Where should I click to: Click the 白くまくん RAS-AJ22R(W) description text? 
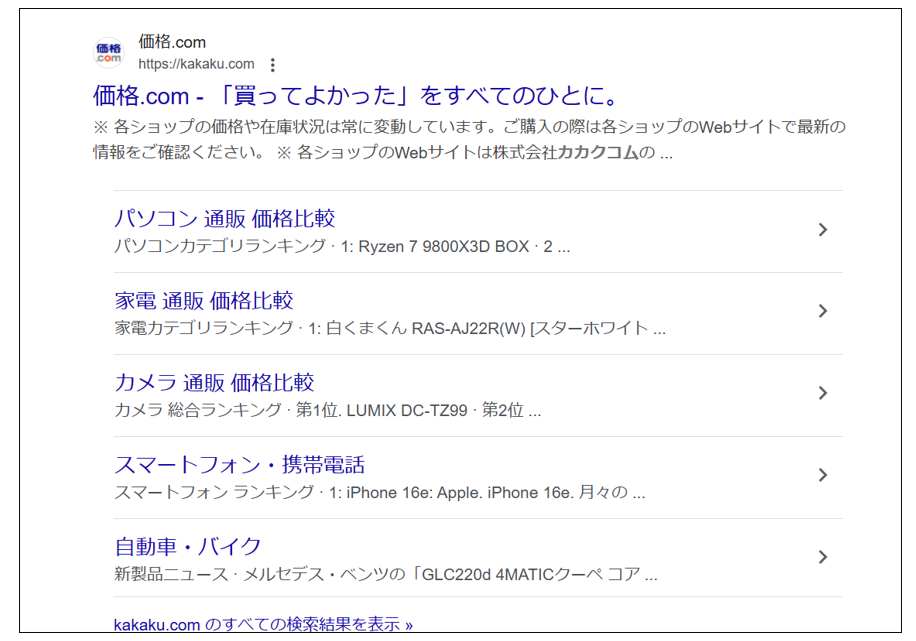tap(390, 328)
